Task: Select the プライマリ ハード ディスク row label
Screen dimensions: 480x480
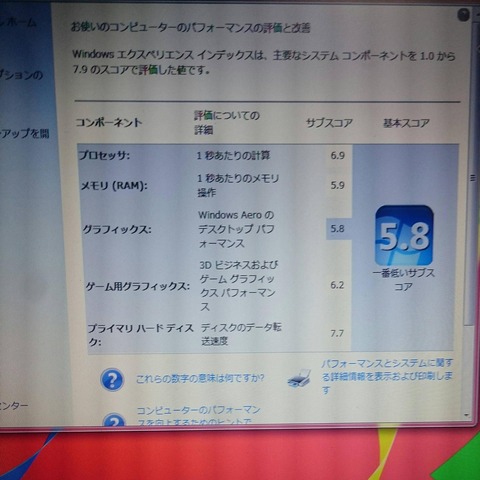Action: pos(141,335)
